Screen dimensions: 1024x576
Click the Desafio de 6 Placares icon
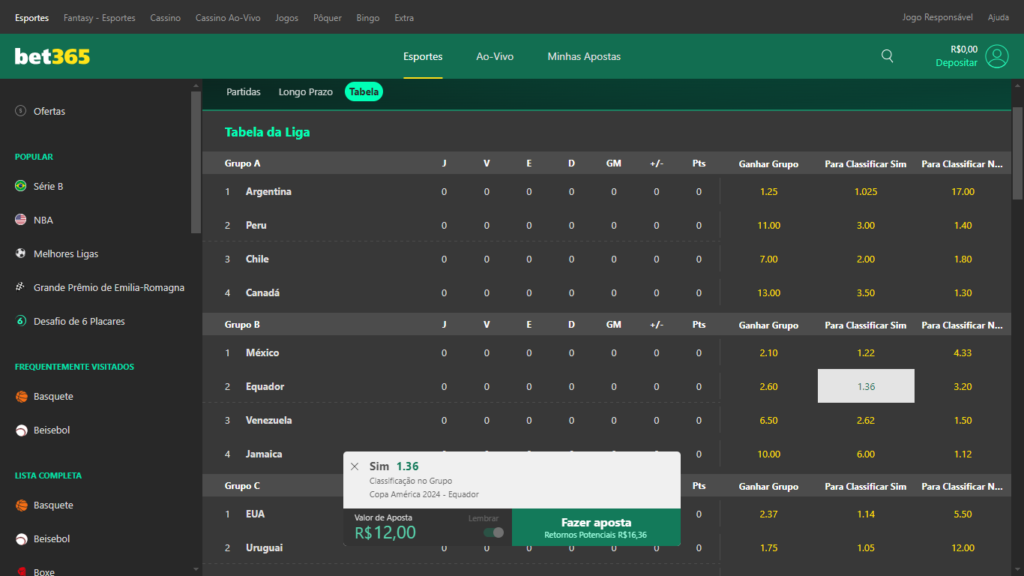point(21,321)
